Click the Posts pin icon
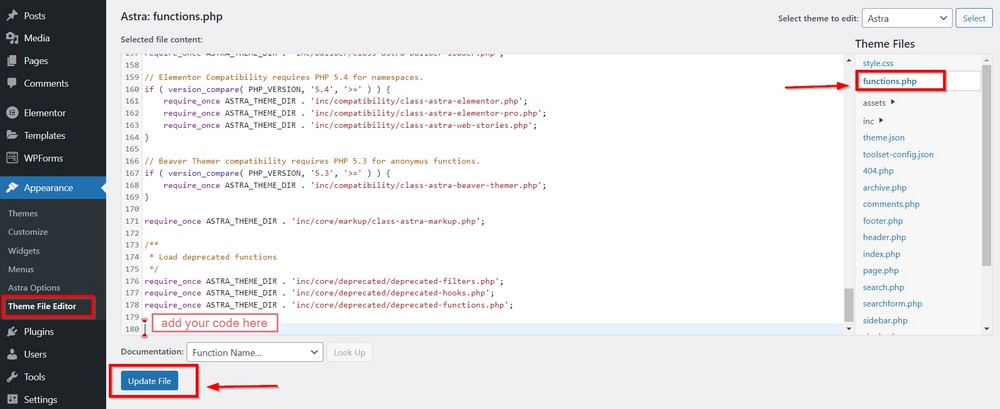The height and width of the screenshot is (409, 1000). (x=11, y=15)
